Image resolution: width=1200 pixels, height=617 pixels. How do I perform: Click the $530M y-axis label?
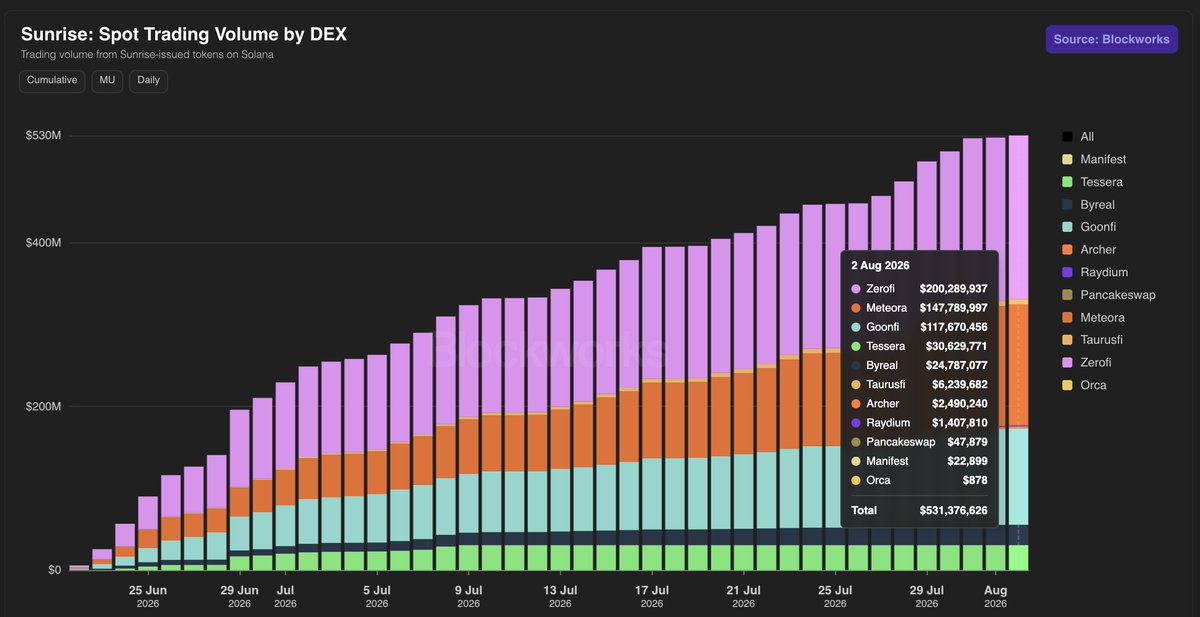pos(45,135)
